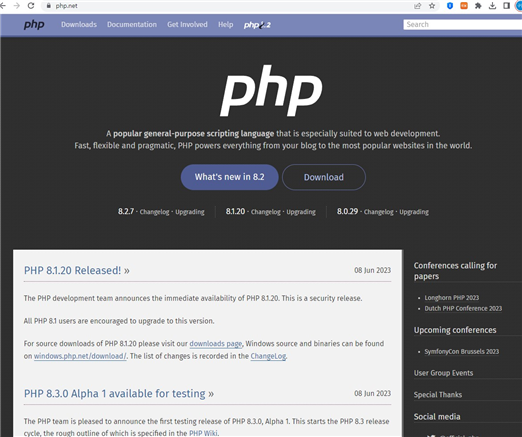Reload the page with the refresh icon

point(31,6)
